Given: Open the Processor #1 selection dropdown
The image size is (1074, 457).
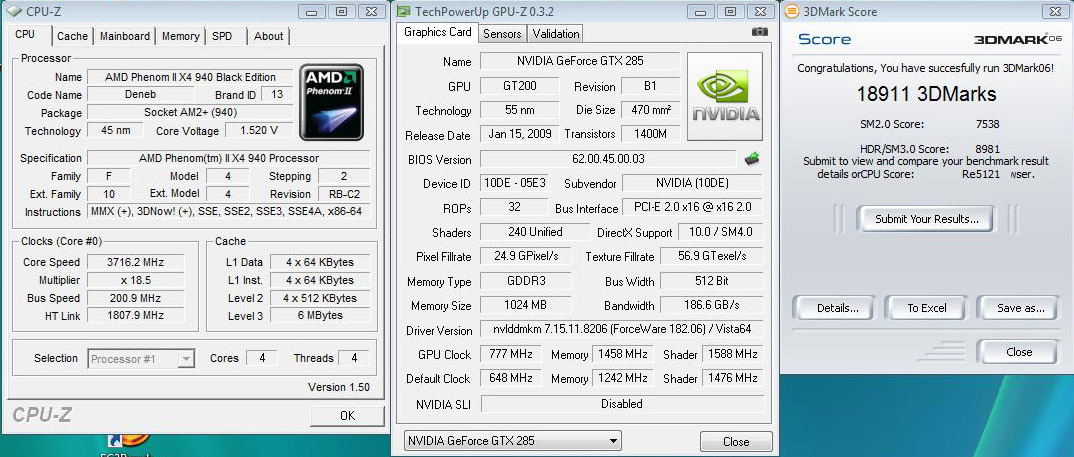Looking at the screenshot, I should pos(141,358).
